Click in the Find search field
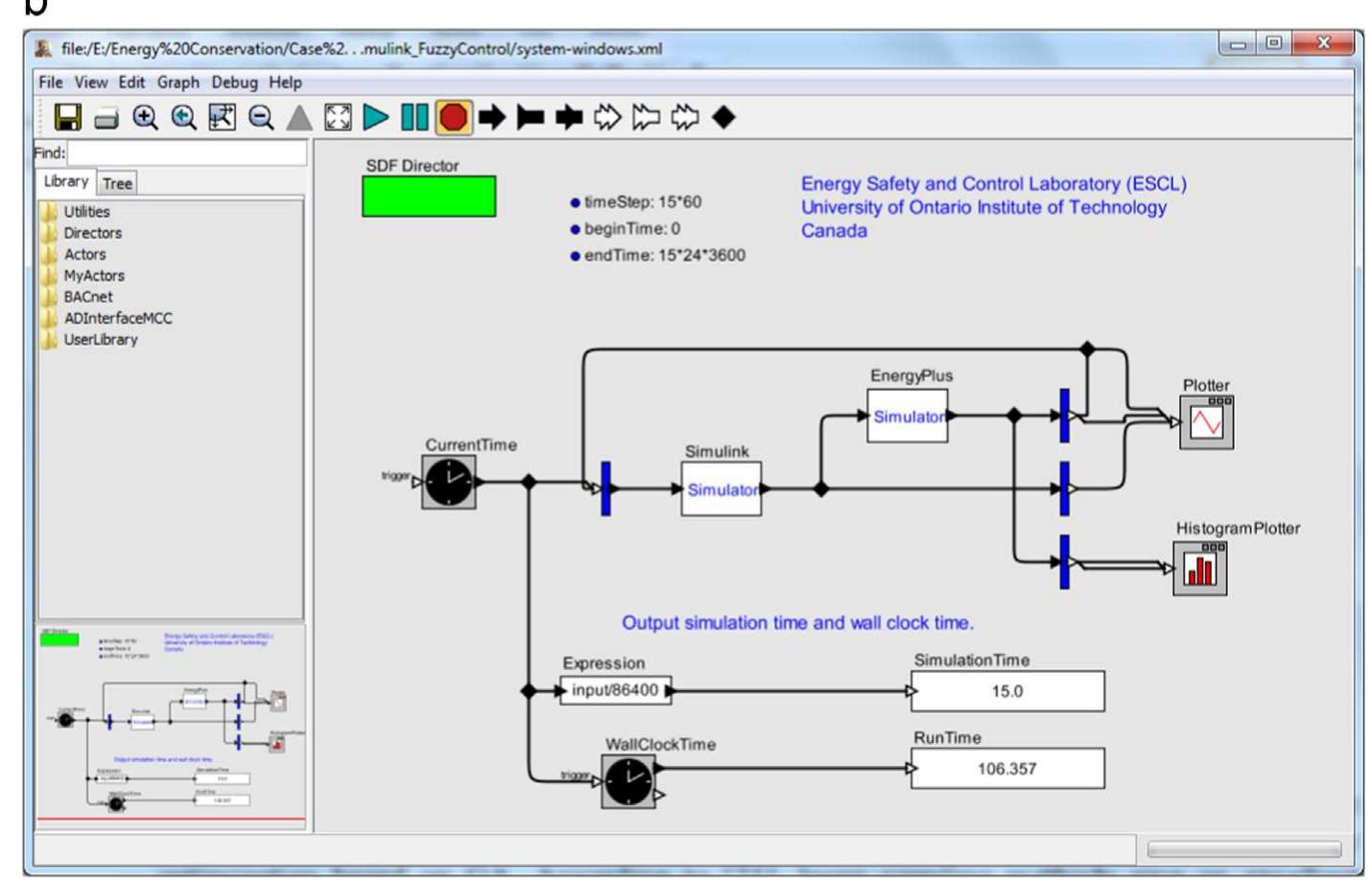1372x884 pixels. coord(187,153)
